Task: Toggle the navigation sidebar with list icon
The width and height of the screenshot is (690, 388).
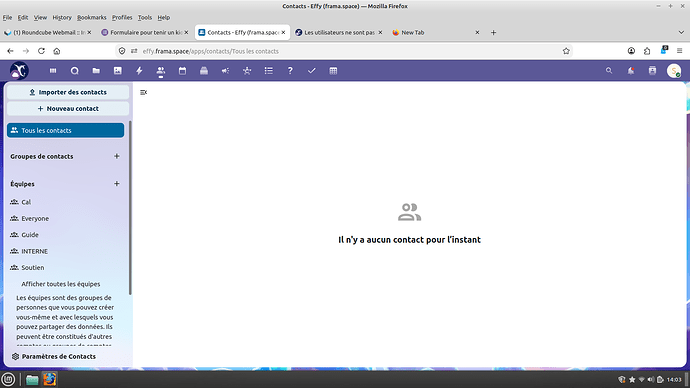Action: [143, 92]
